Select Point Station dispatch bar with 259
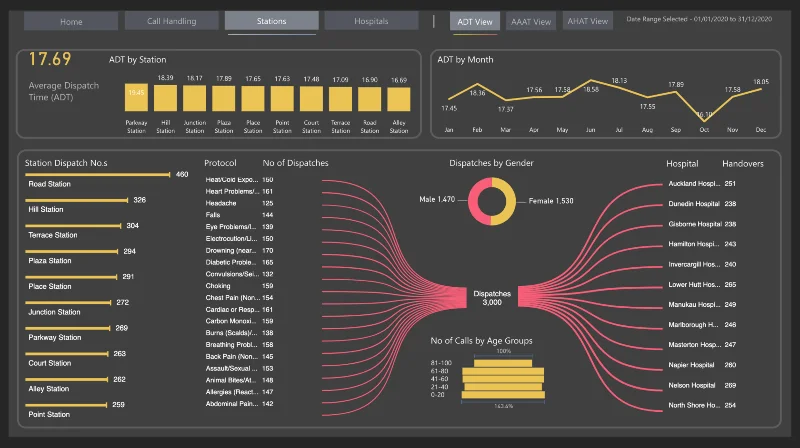The image size is (800, 448). coord(66,405)
